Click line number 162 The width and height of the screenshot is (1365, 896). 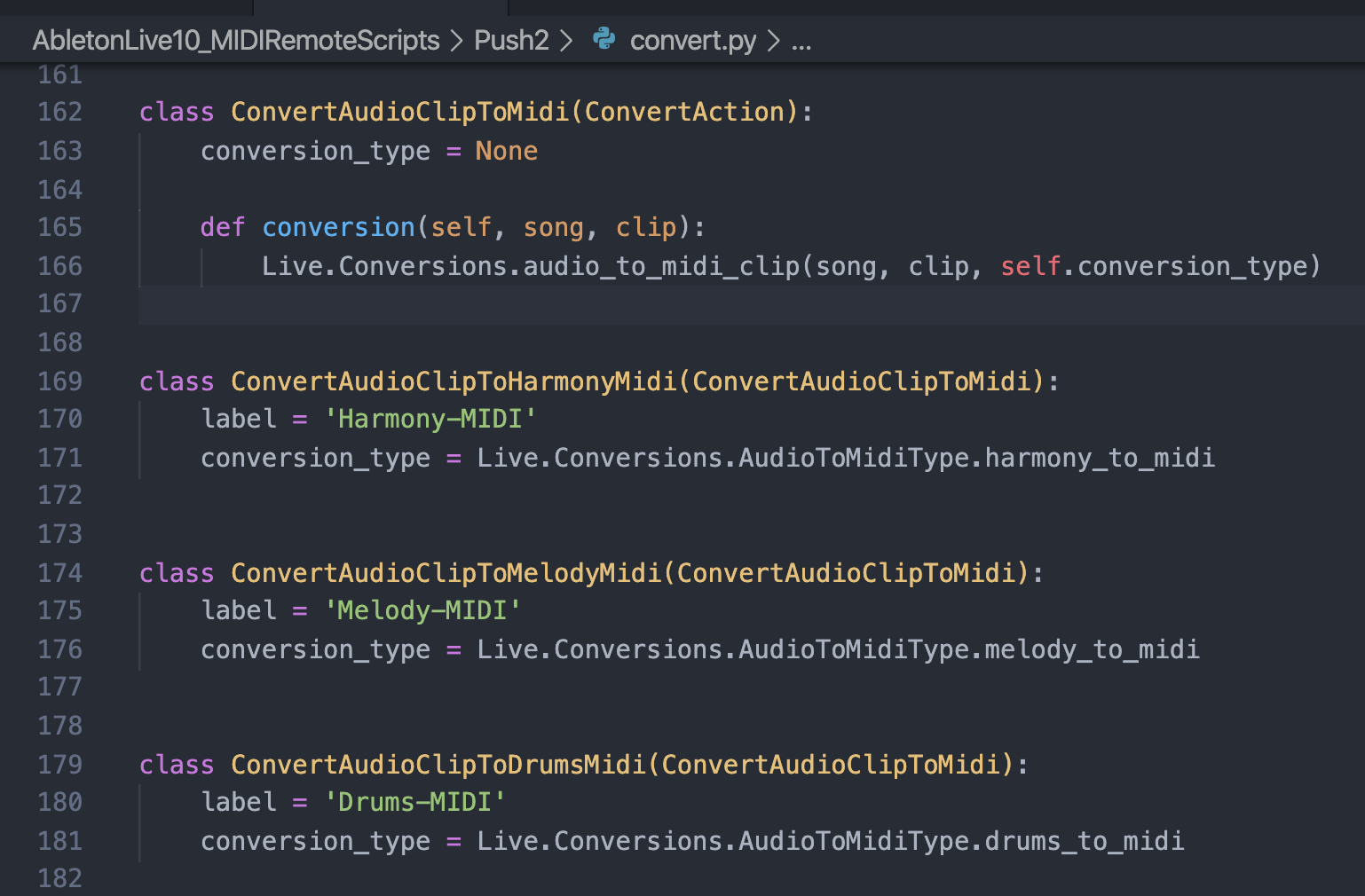tap(59, 112)
